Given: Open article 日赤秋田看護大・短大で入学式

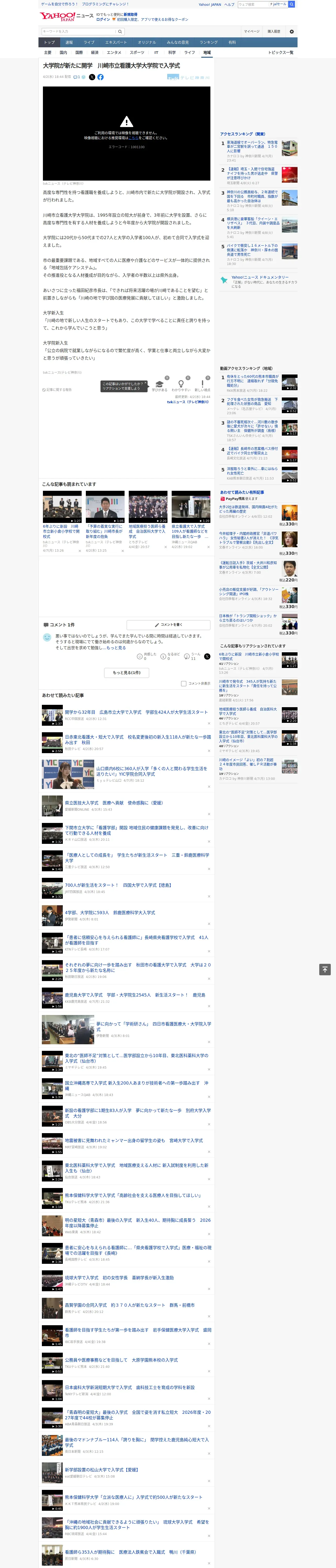Looking at the screenshot, I should coord(138,740).
